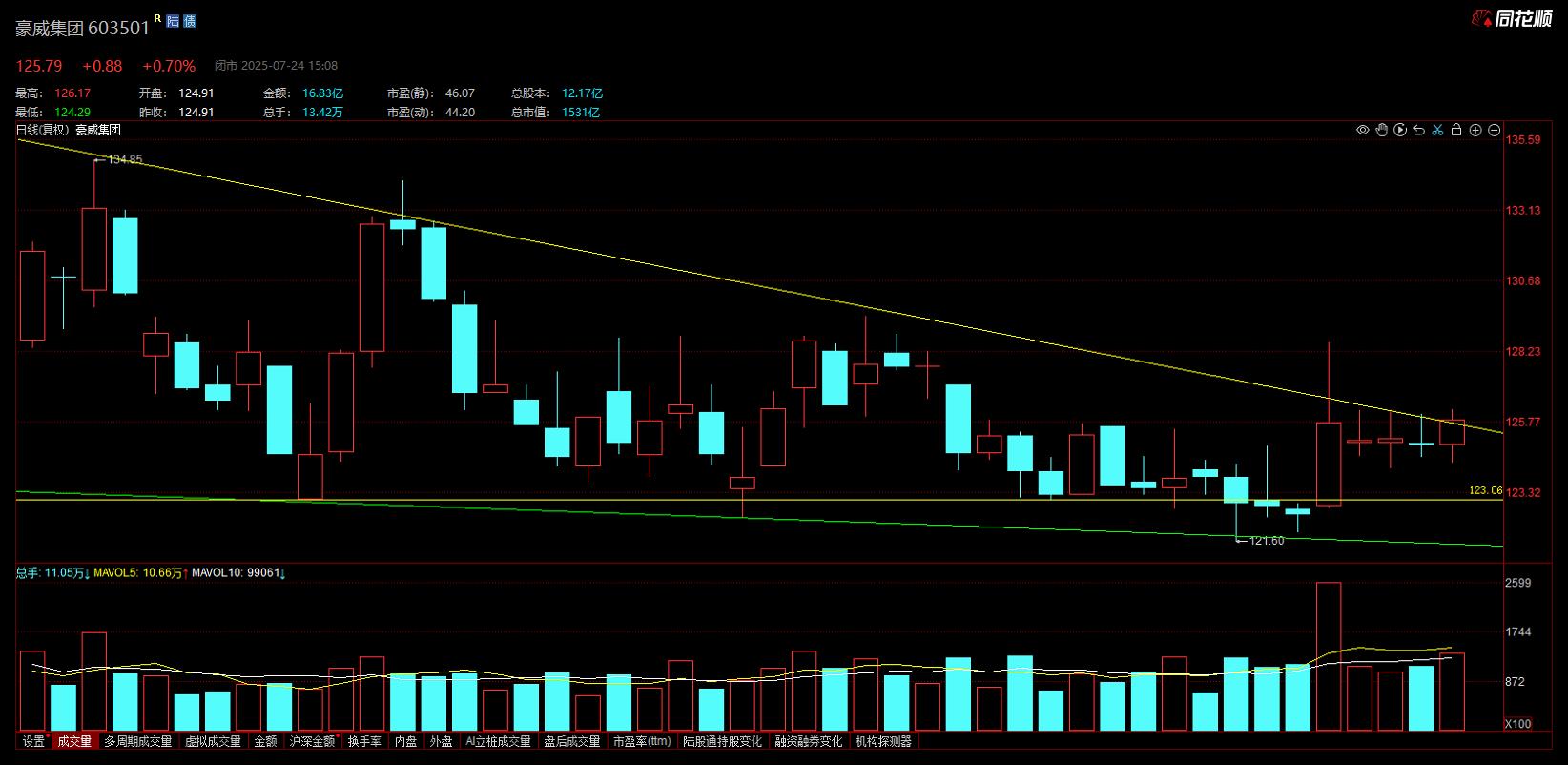This screenshot has height=765, width=1568.
Task: Click the 总手: 11.05万 volume label
Action: pyautogui.click(x=50, y=573)
